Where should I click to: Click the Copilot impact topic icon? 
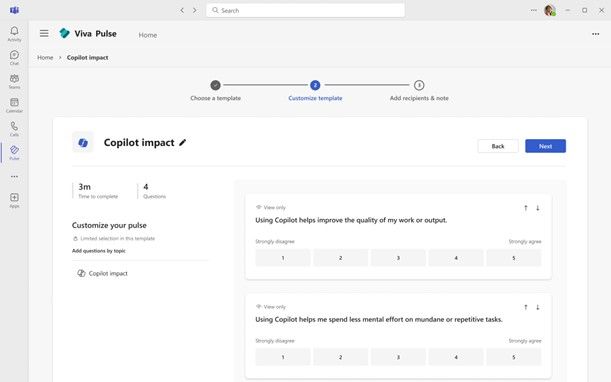81,273
